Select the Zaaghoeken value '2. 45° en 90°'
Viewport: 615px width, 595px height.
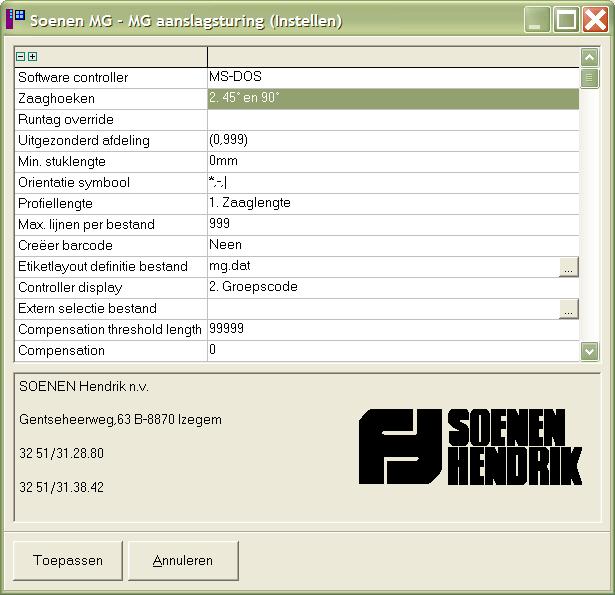point(393,98)
